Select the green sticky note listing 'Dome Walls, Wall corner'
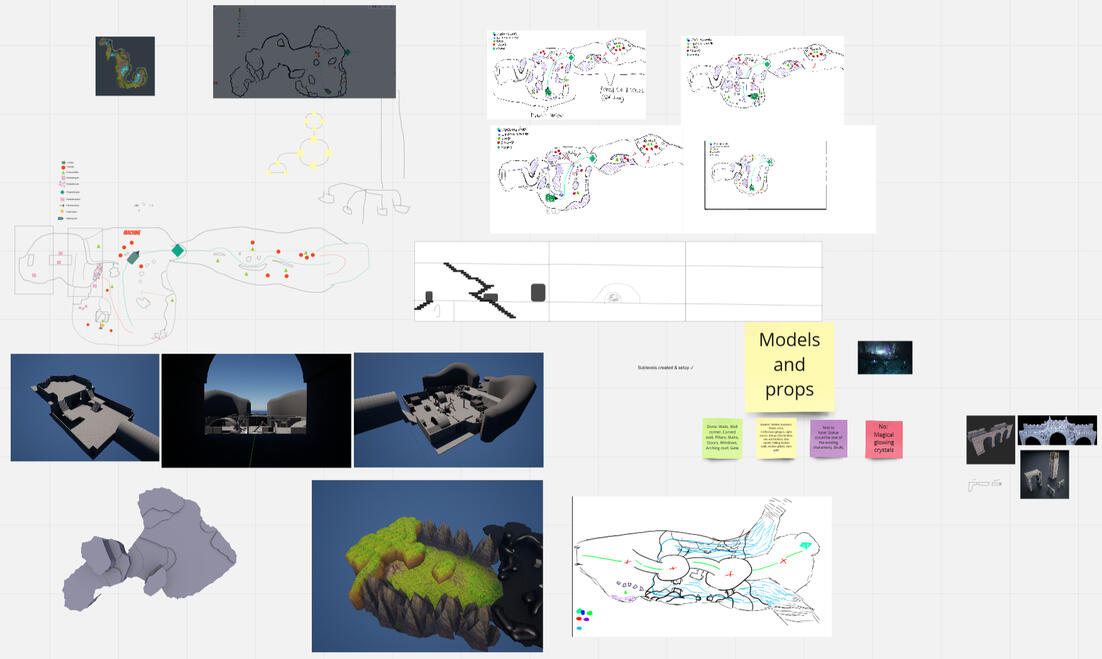1102x659 pixels. tap(721, 439)
